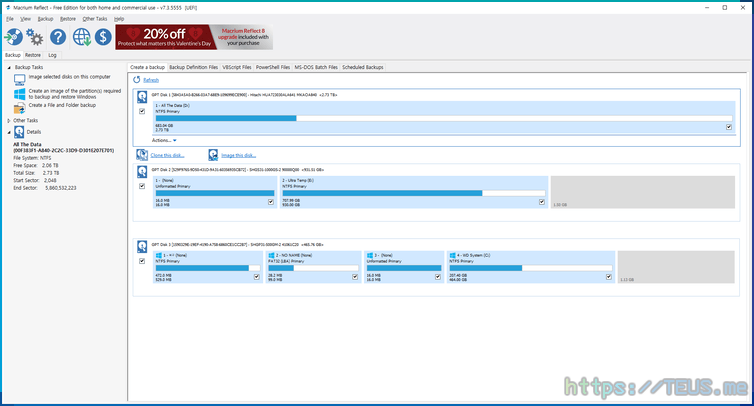754x406 pixels.
Task: Open the Backup Definition Files tab
Action: tap(193, 67)
